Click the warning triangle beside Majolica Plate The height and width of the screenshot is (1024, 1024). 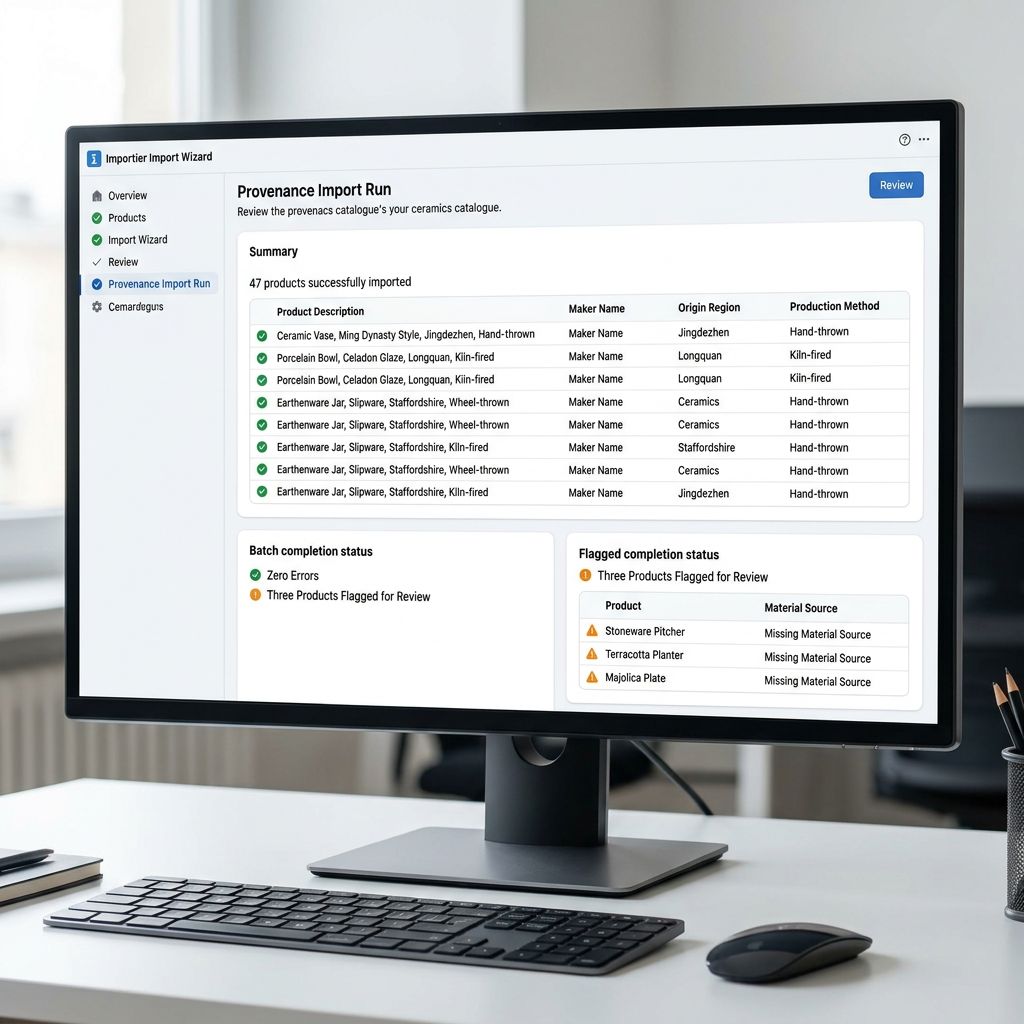click(x=592, y=677)
